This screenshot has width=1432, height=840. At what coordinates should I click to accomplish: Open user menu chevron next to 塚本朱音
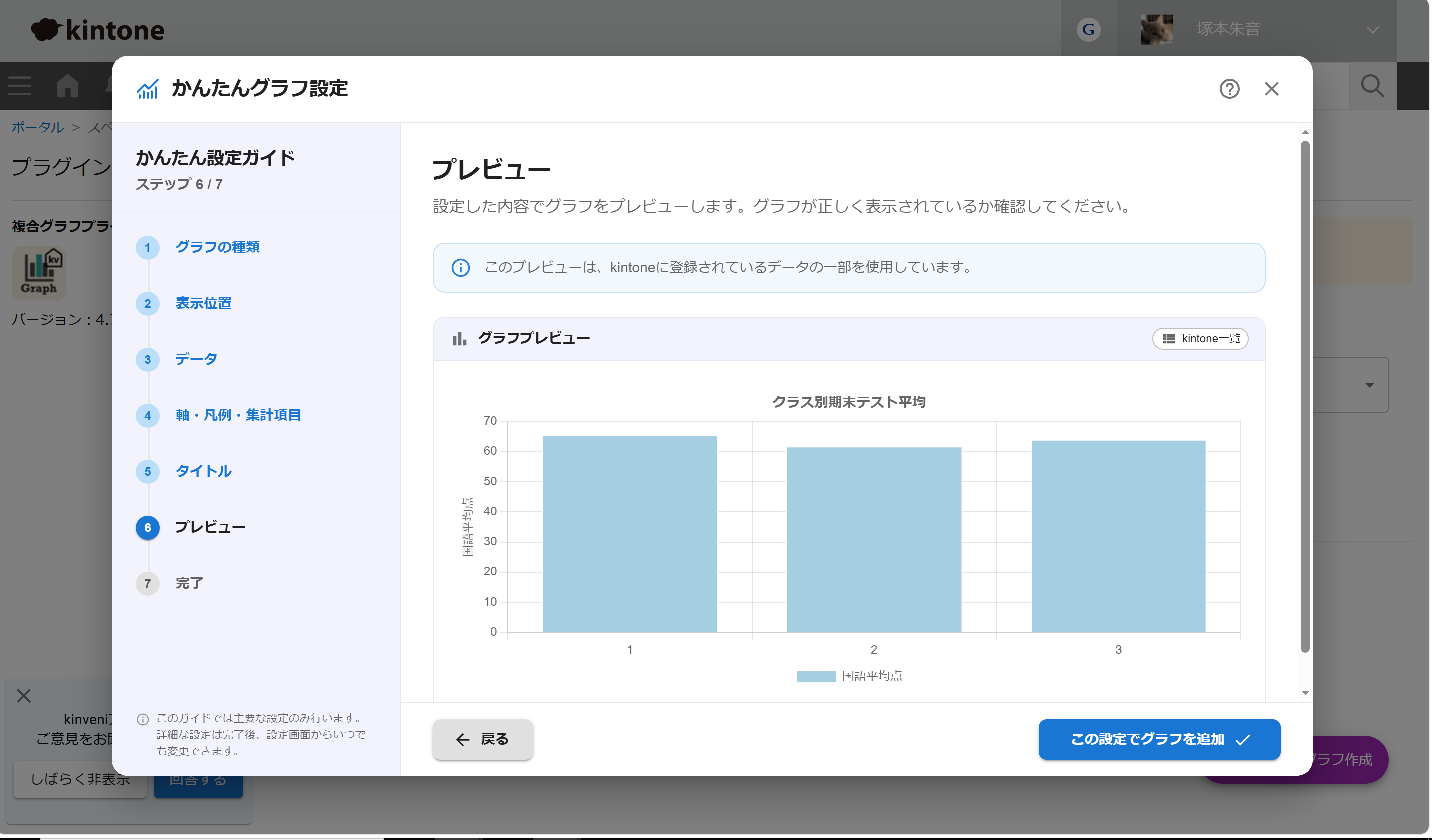pos(1373,30)
